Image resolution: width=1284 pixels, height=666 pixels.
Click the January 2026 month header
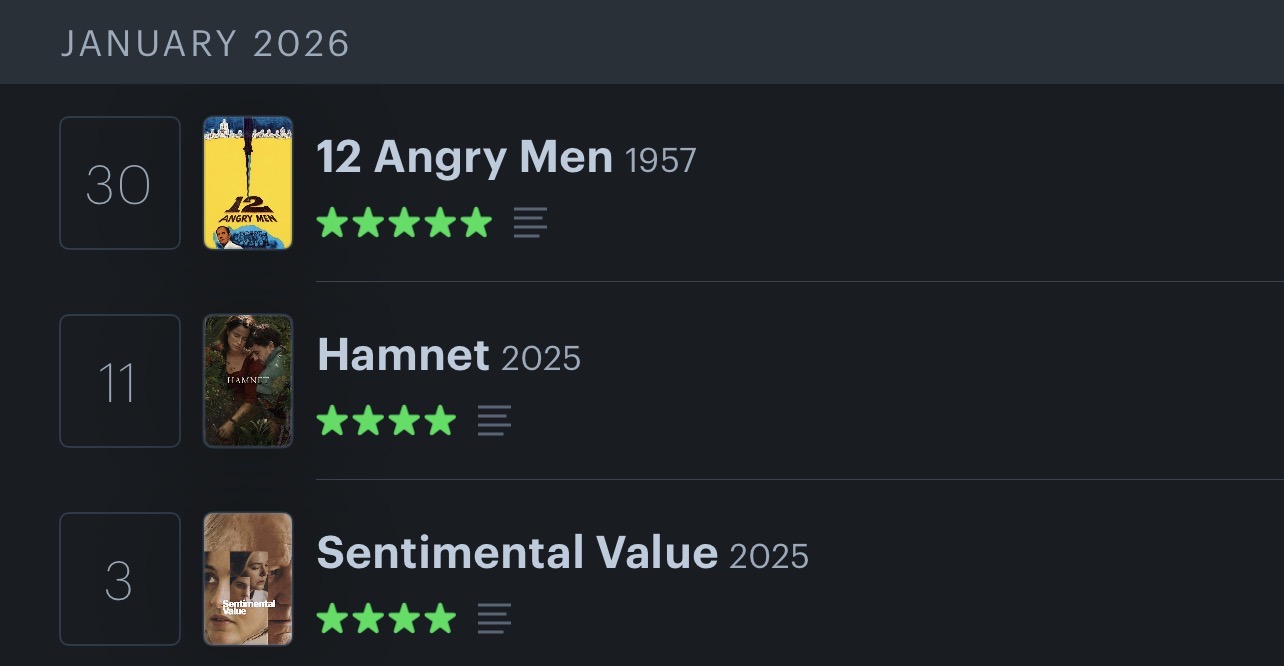click(x=206, y=44)
